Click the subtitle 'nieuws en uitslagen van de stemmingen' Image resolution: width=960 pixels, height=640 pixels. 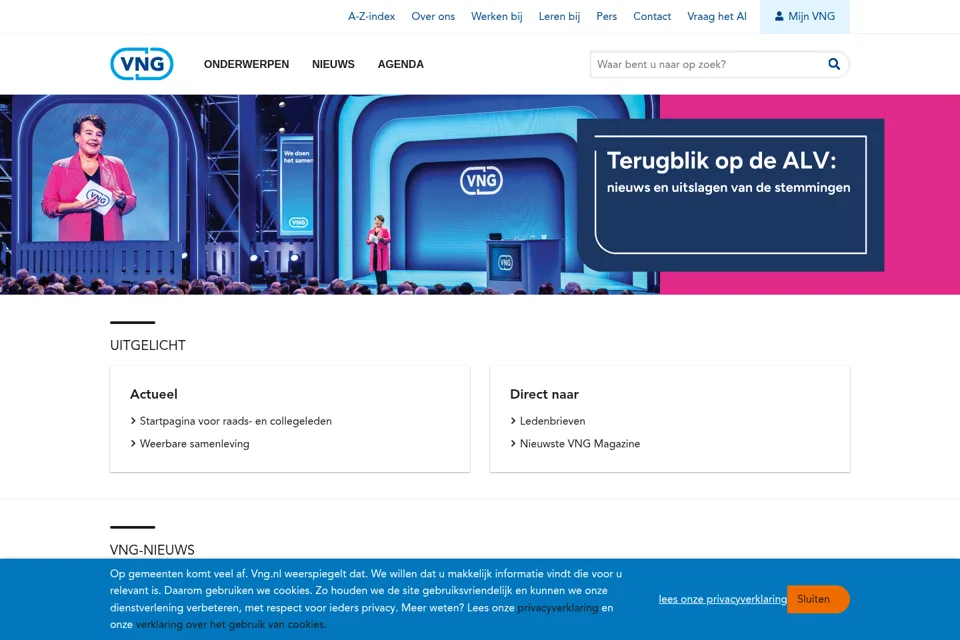coord(729,188)
